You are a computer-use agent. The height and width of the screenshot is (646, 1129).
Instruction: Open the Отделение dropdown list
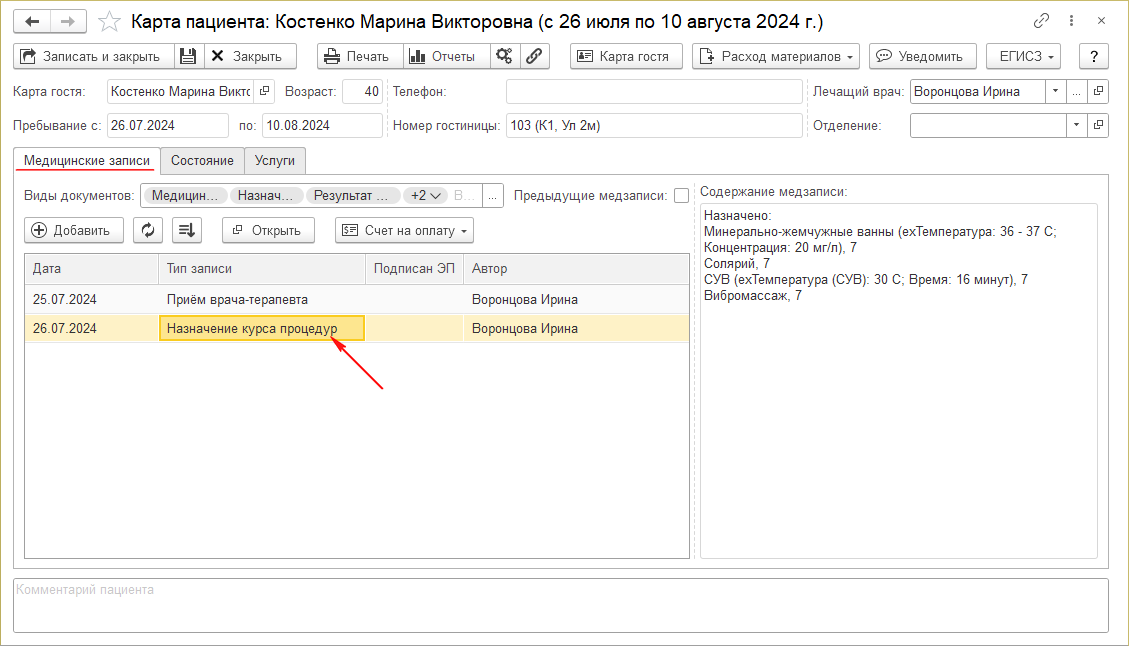[1076, 126]
